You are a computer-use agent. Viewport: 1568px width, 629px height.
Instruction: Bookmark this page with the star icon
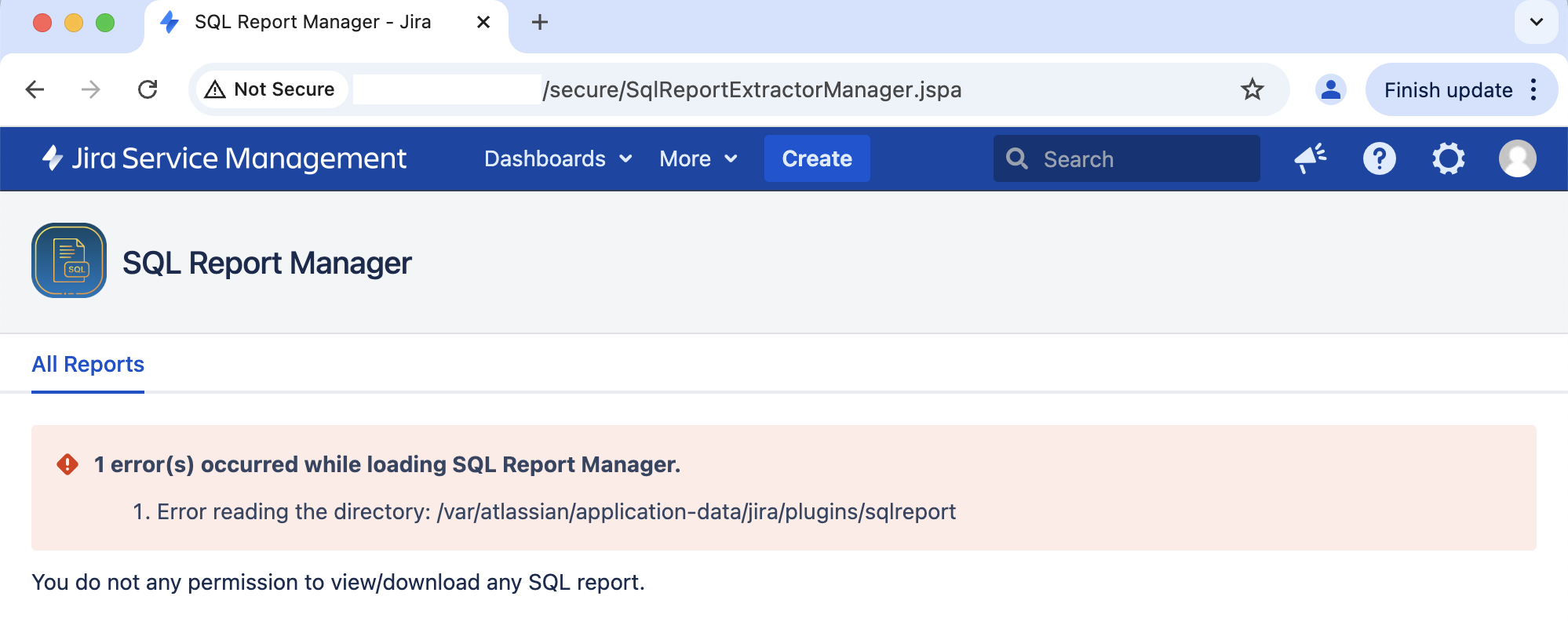point(1252,90)
